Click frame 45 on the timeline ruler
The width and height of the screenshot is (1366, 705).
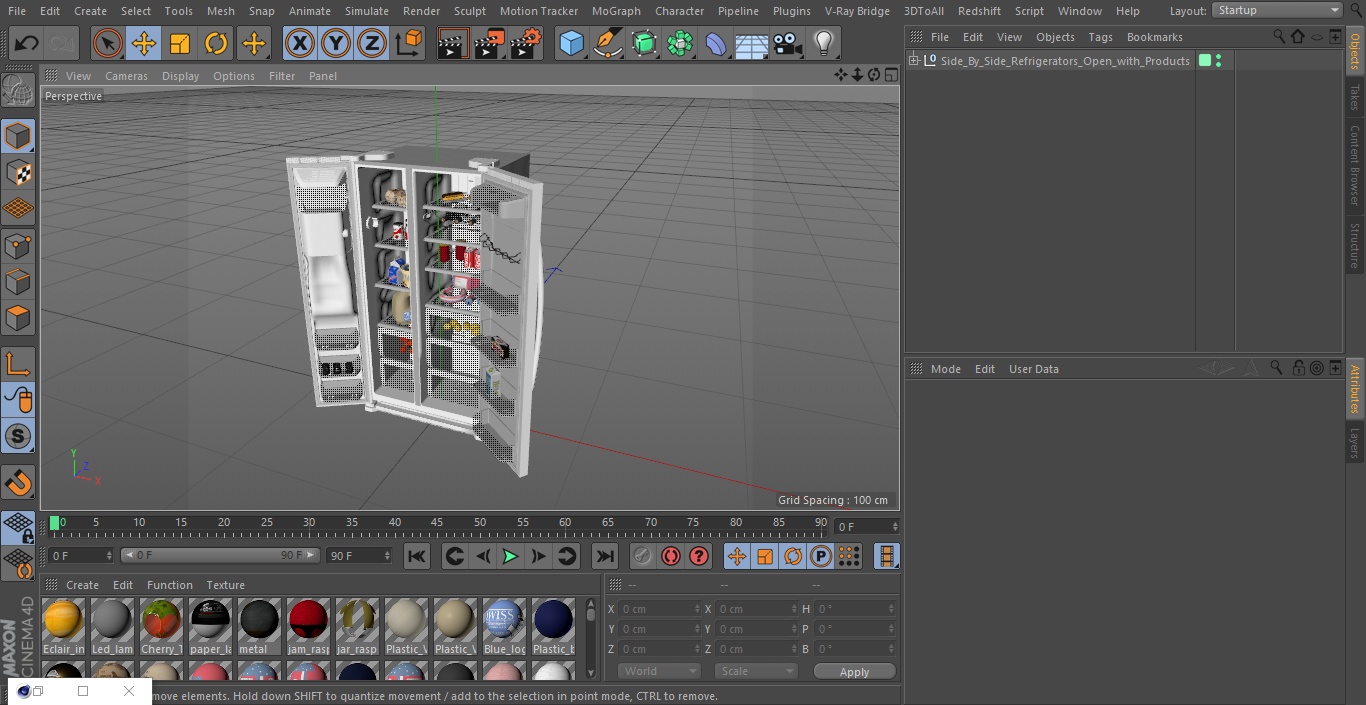pyautogui.click(x=437, y=524)
